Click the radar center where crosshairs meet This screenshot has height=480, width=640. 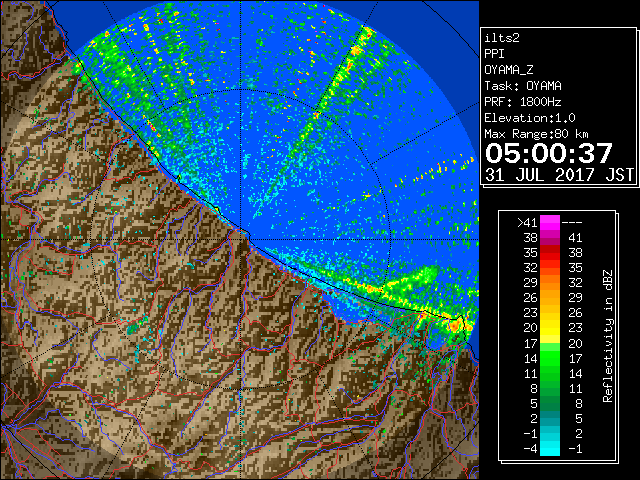pyautogui.click(x=241, y=240)
